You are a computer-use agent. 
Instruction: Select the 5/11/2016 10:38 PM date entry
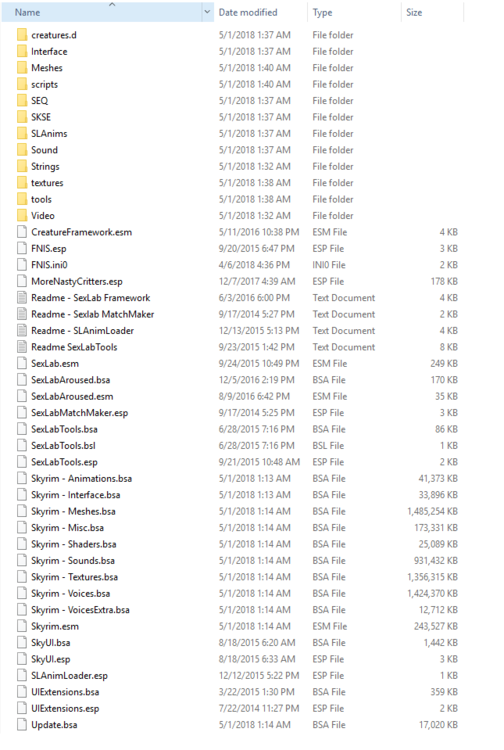tap(259, 232)
